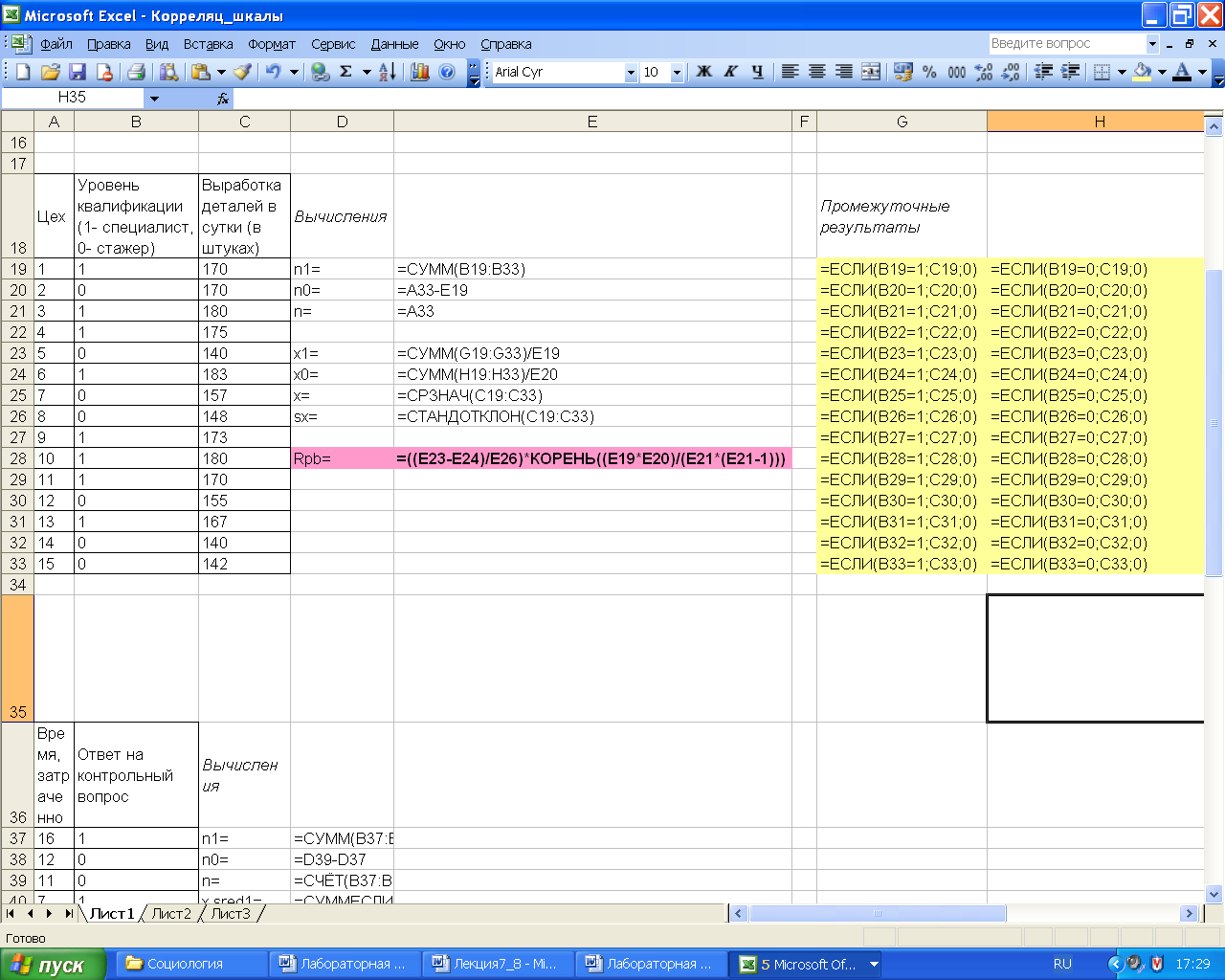
Task: Decrease decimal places
Action: 1011,72
